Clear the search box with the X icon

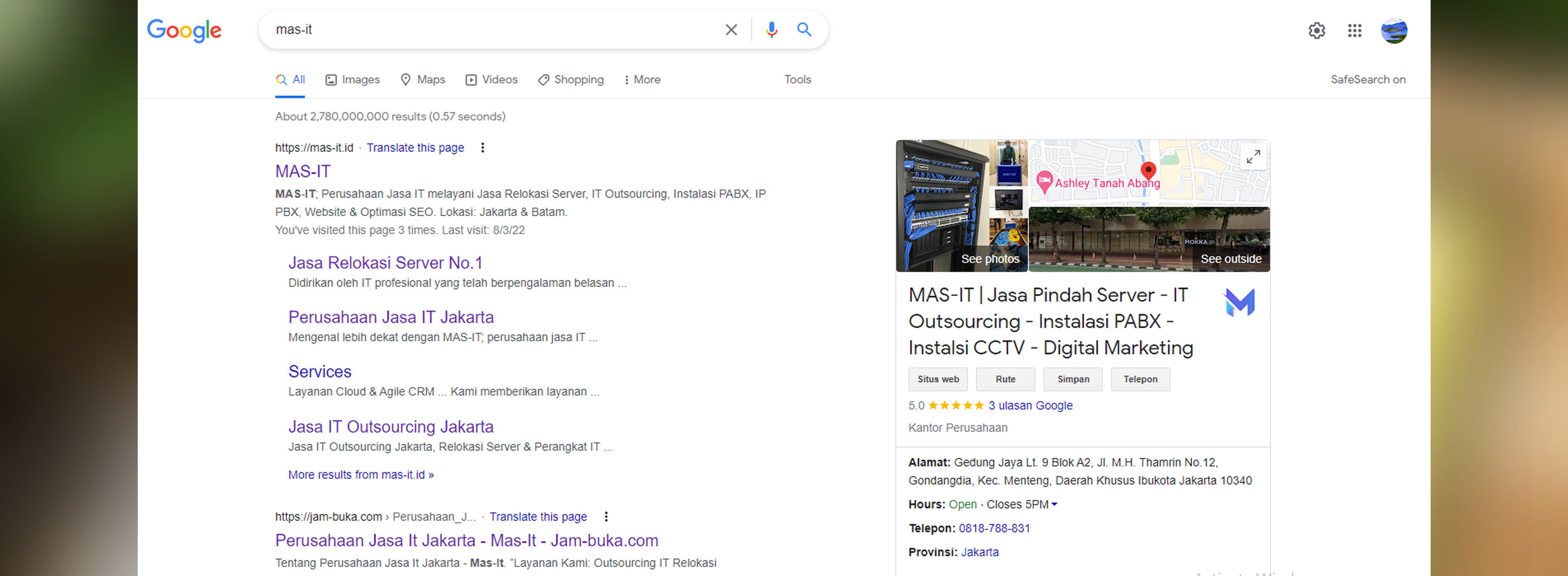coord(731,30)
